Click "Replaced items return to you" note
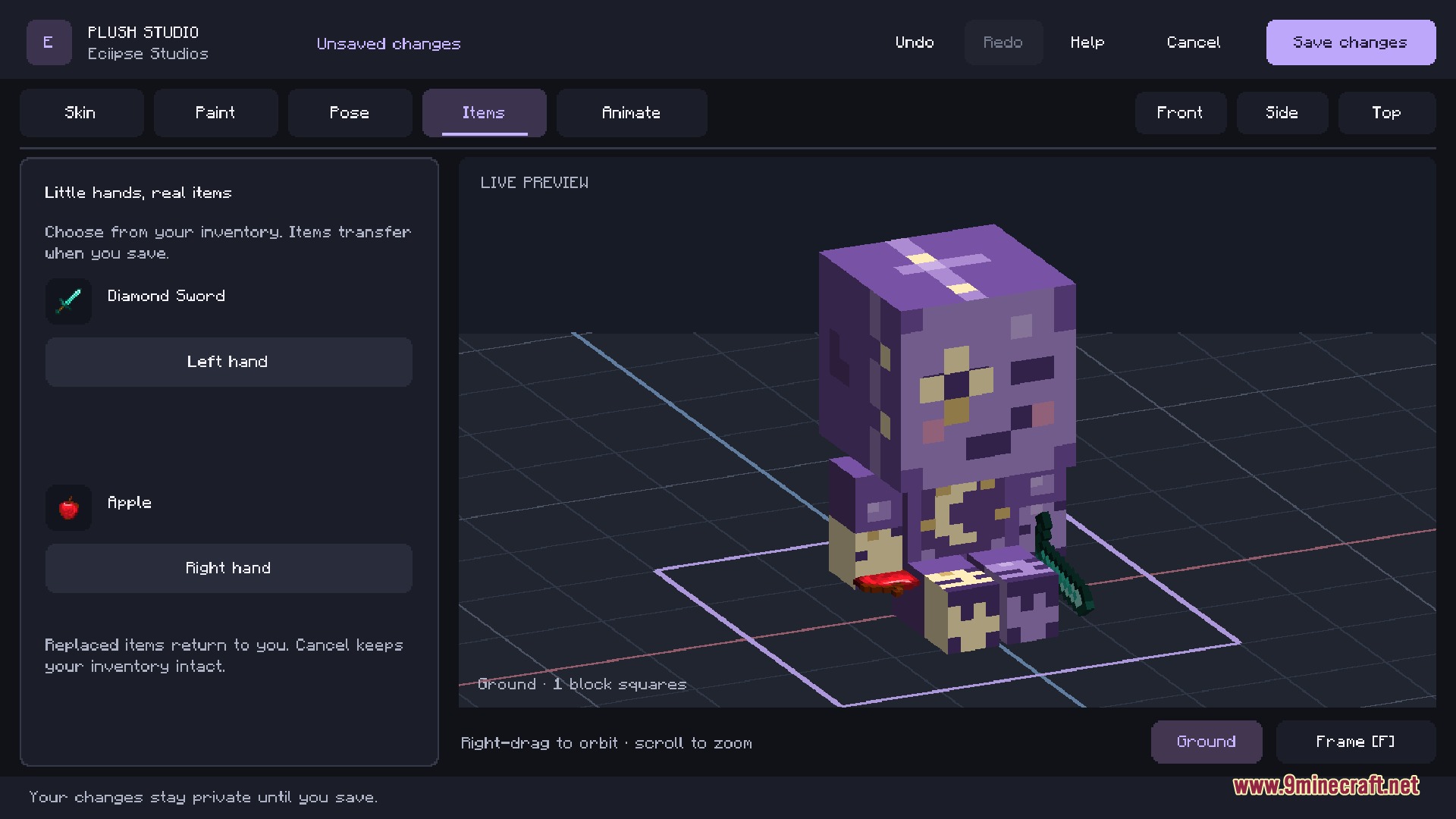The width and height of the screenshot is (1456, 819). coord(224,655)
